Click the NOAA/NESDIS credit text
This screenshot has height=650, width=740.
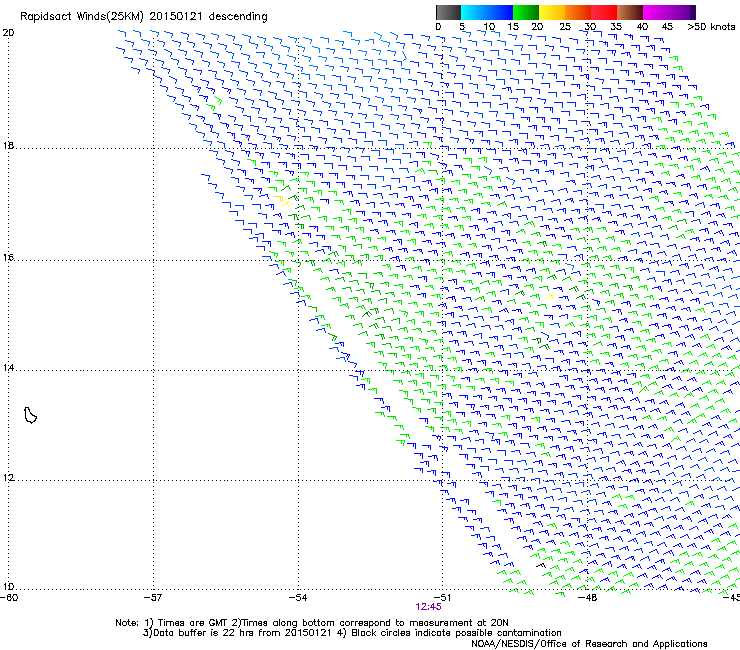point(589,644)
